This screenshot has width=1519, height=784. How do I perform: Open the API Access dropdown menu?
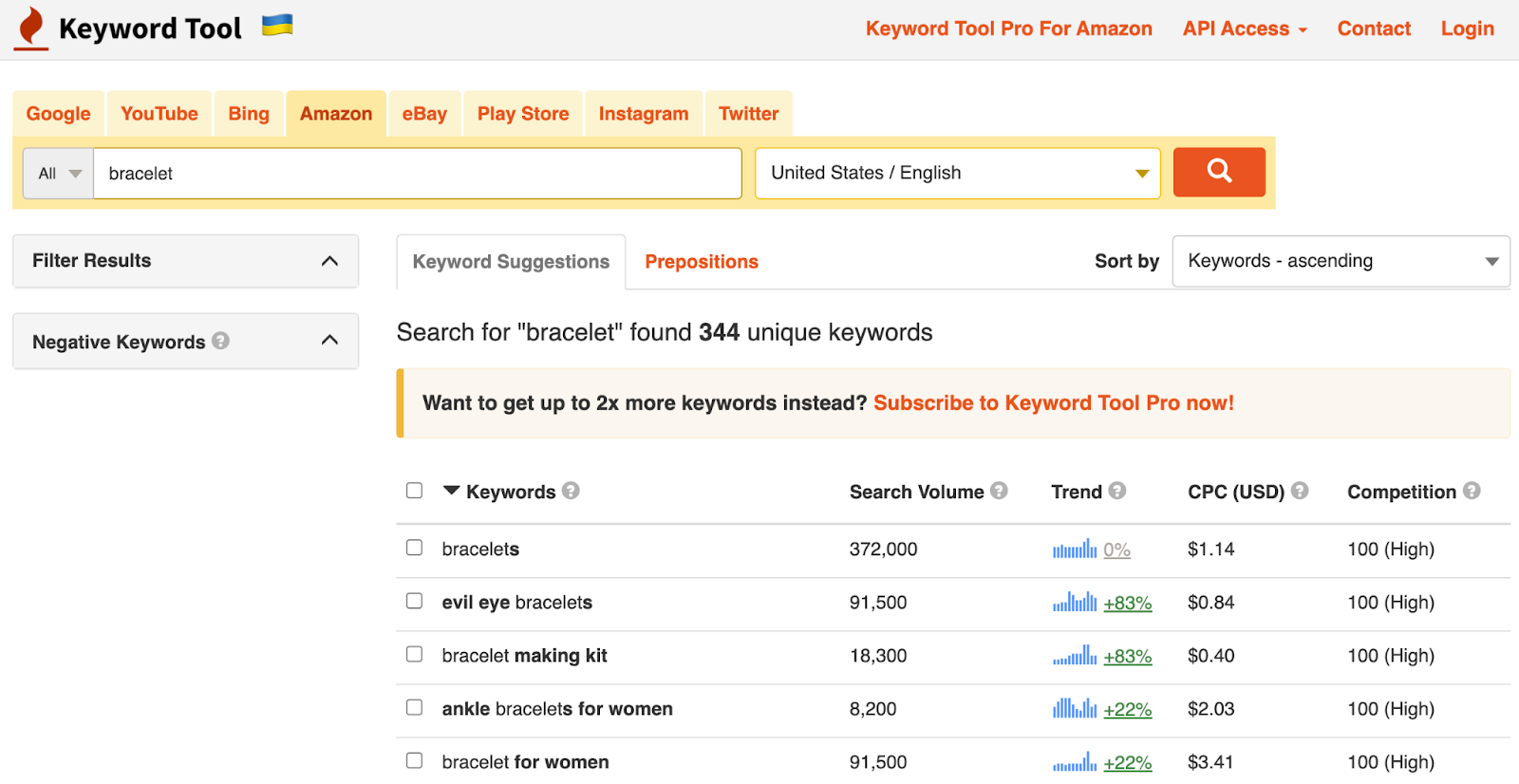(x=1245, y=28)
